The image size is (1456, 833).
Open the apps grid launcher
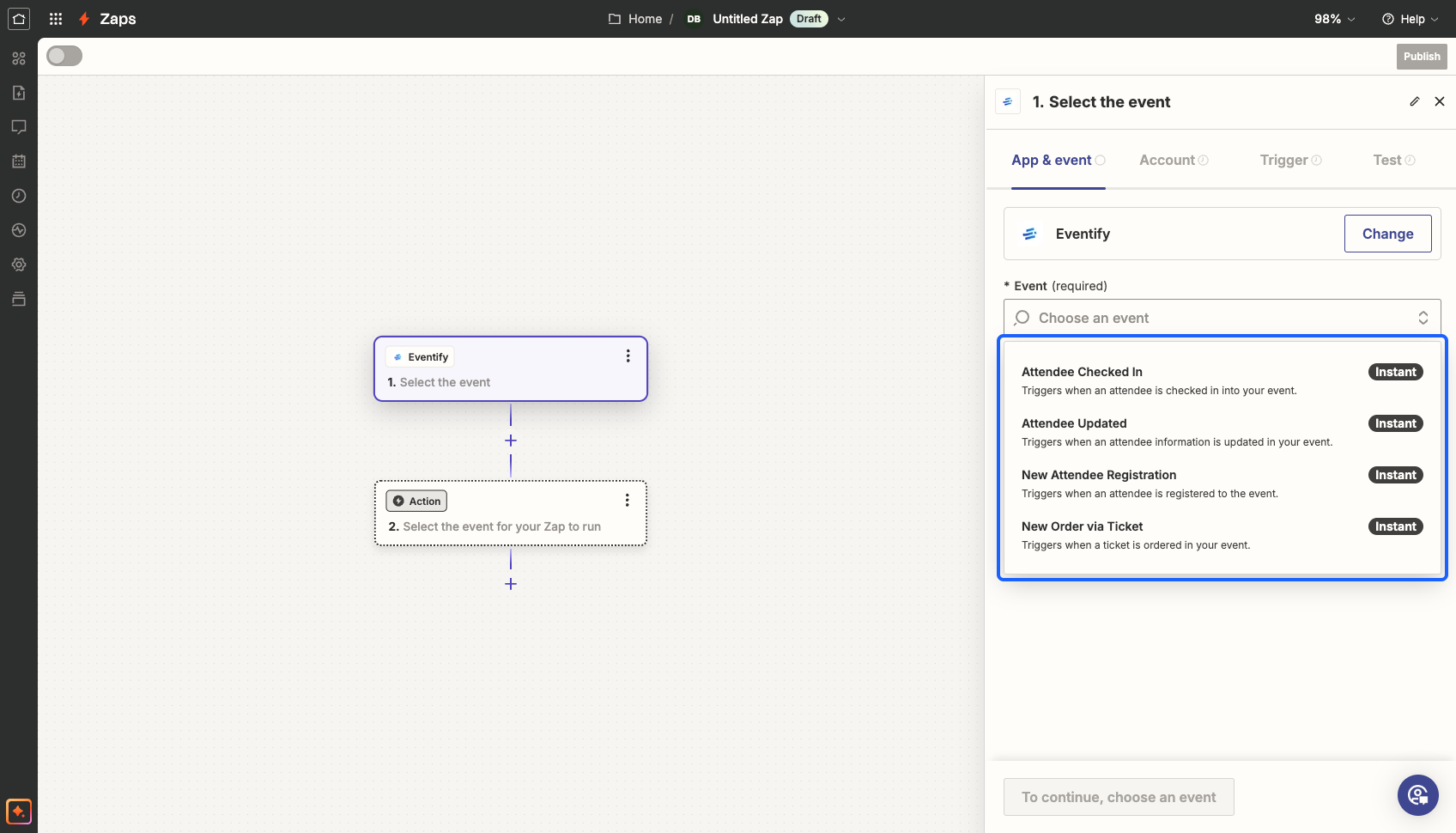tap(56, 19)
